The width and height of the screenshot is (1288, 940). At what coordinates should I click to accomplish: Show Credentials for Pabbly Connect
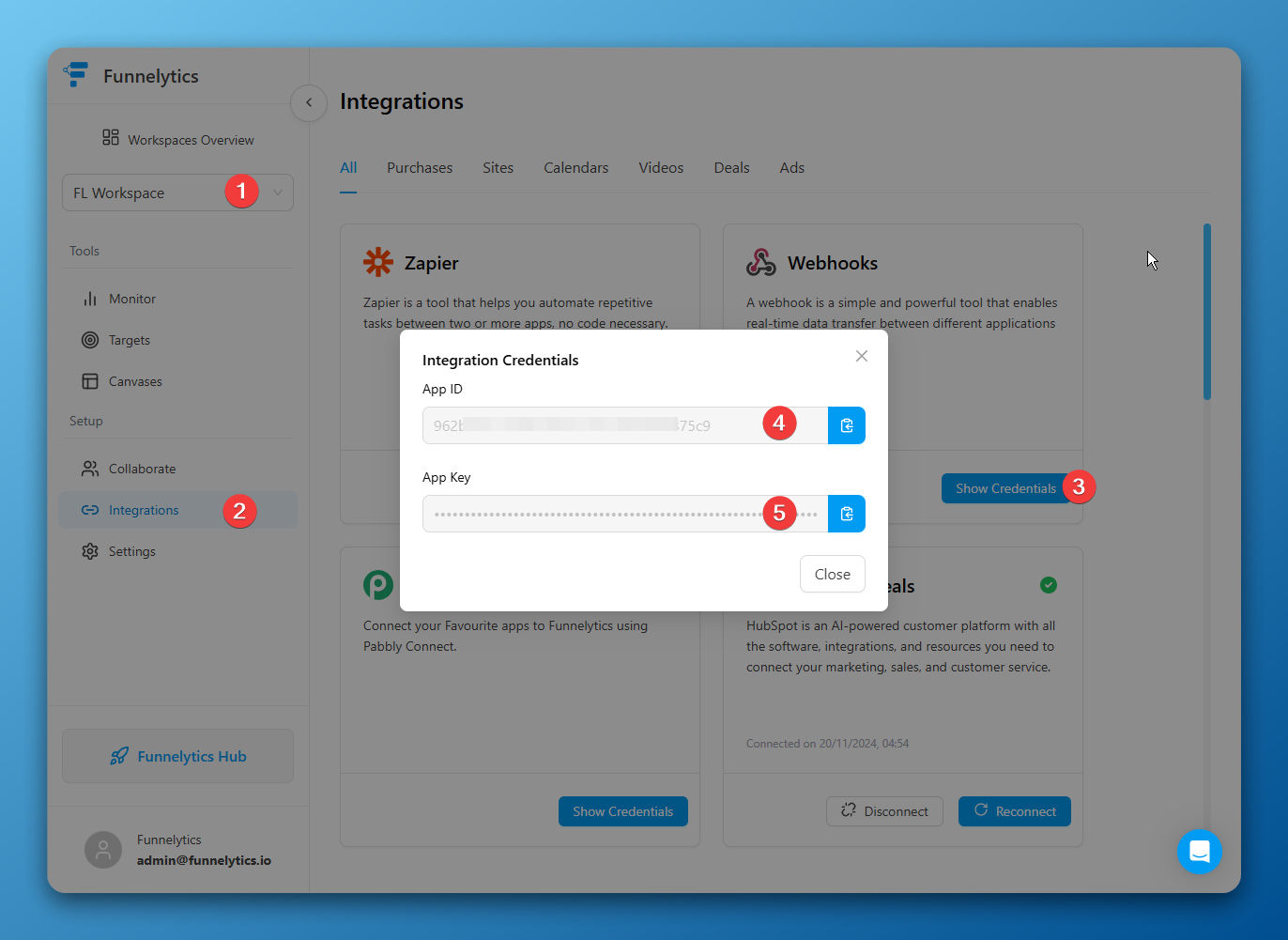click(623, 811)
